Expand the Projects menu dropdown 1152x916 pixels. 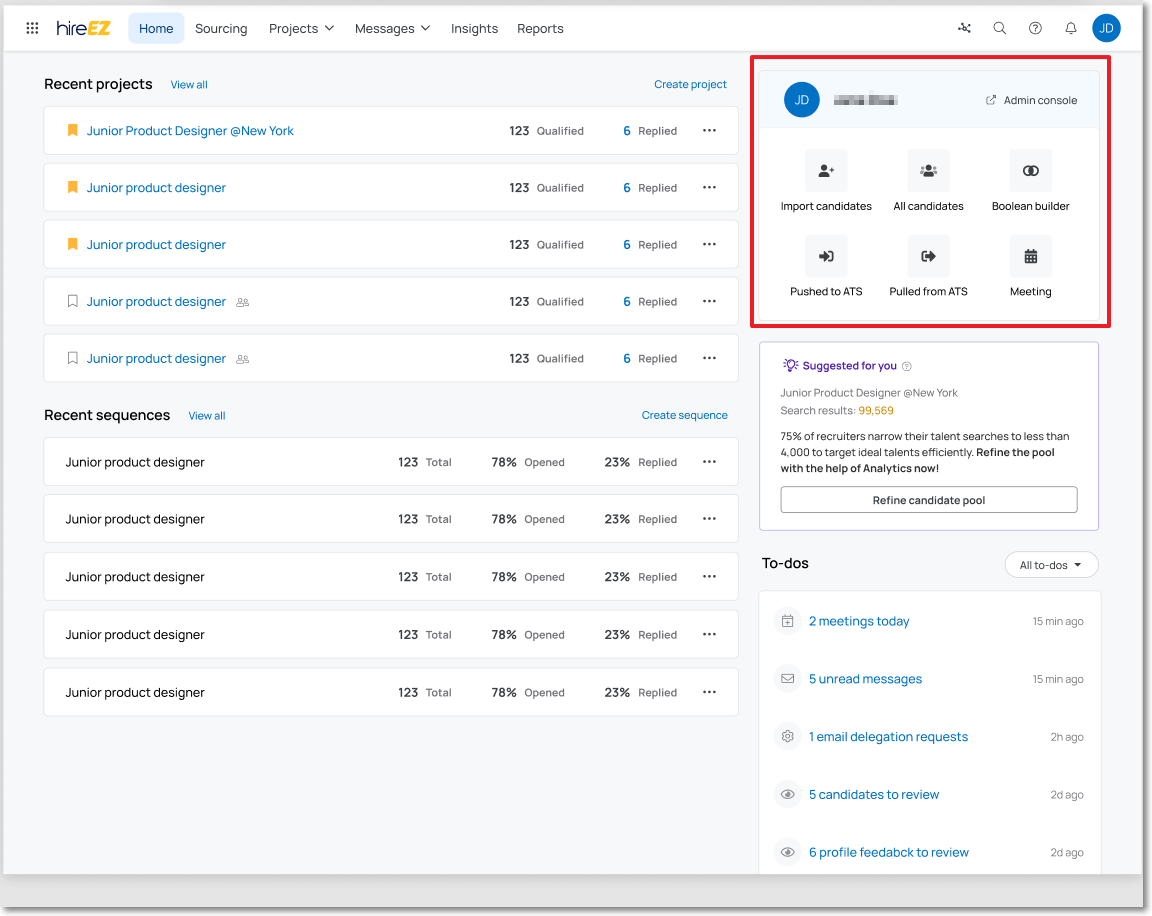pyautogui.click(x=301, y=29)
